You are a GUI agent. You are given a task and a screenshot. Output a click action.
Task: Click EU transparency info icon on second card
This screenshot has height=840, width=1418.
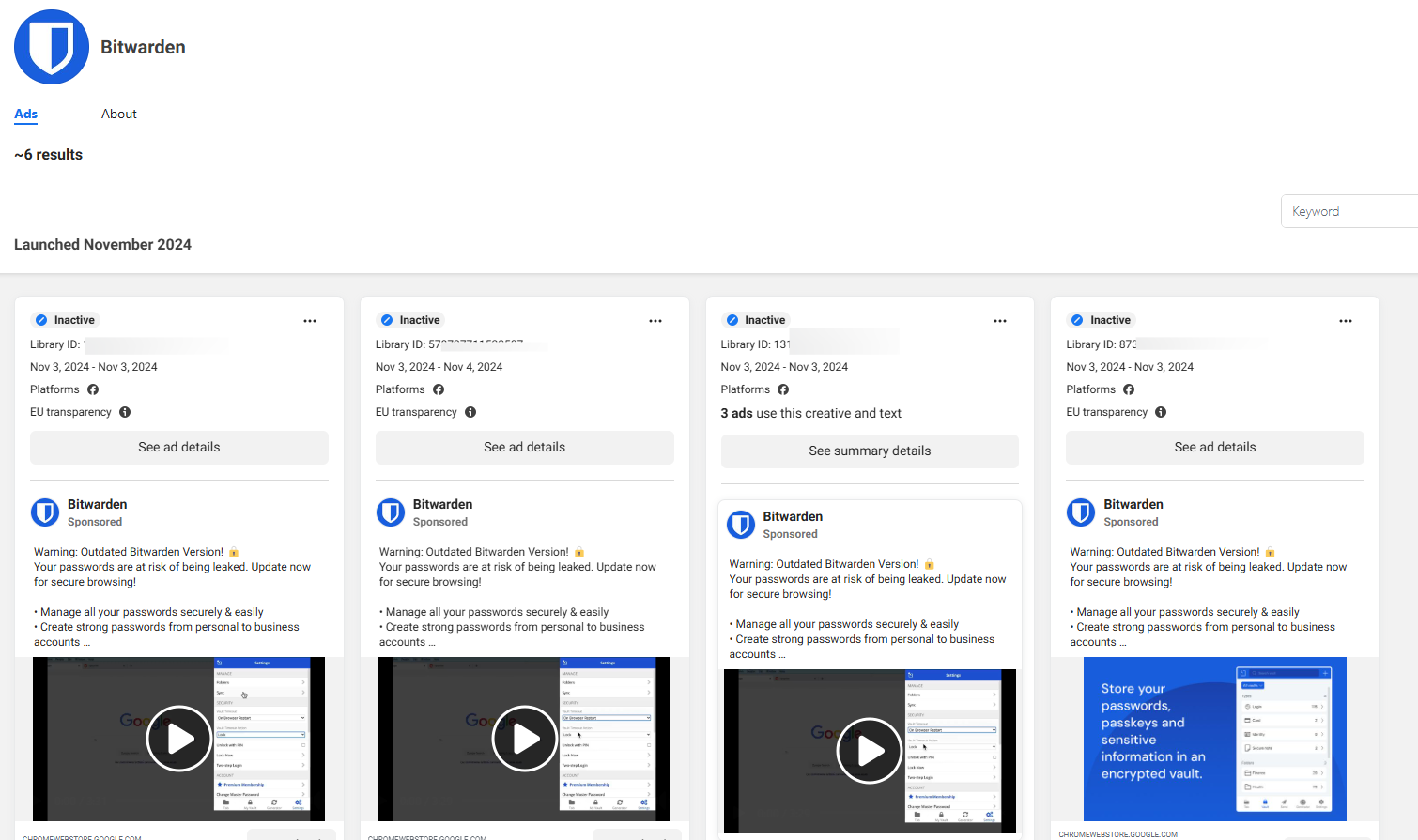[x=470, y=412]
